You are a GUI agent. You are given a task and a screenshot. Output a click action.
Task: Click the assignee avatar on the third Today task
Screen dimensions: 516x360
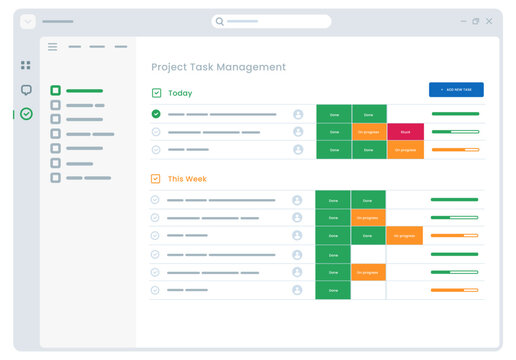[x=298, y=150]
